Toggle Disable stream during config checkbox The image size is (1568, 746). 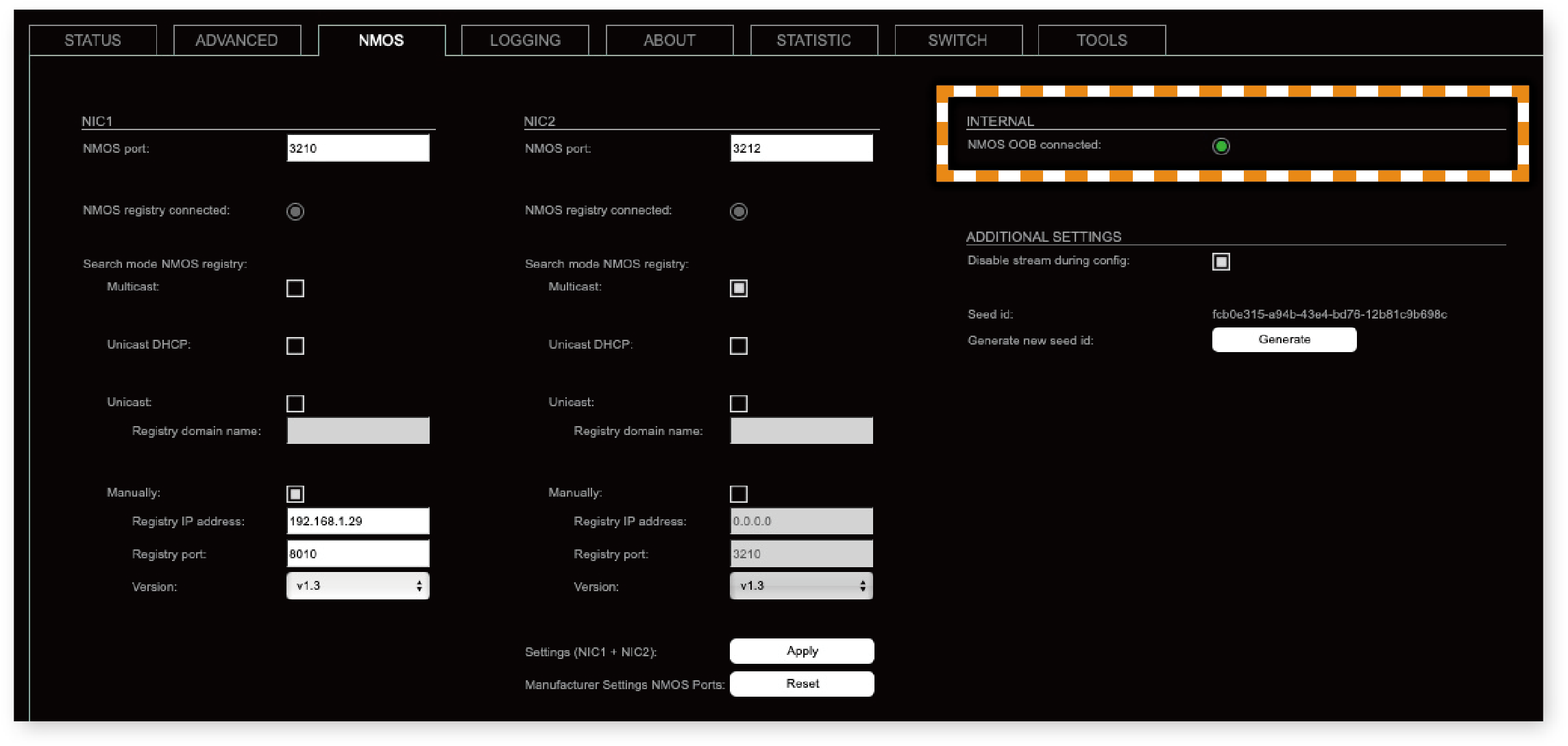pyautogui.click(x=1221, y=262)
